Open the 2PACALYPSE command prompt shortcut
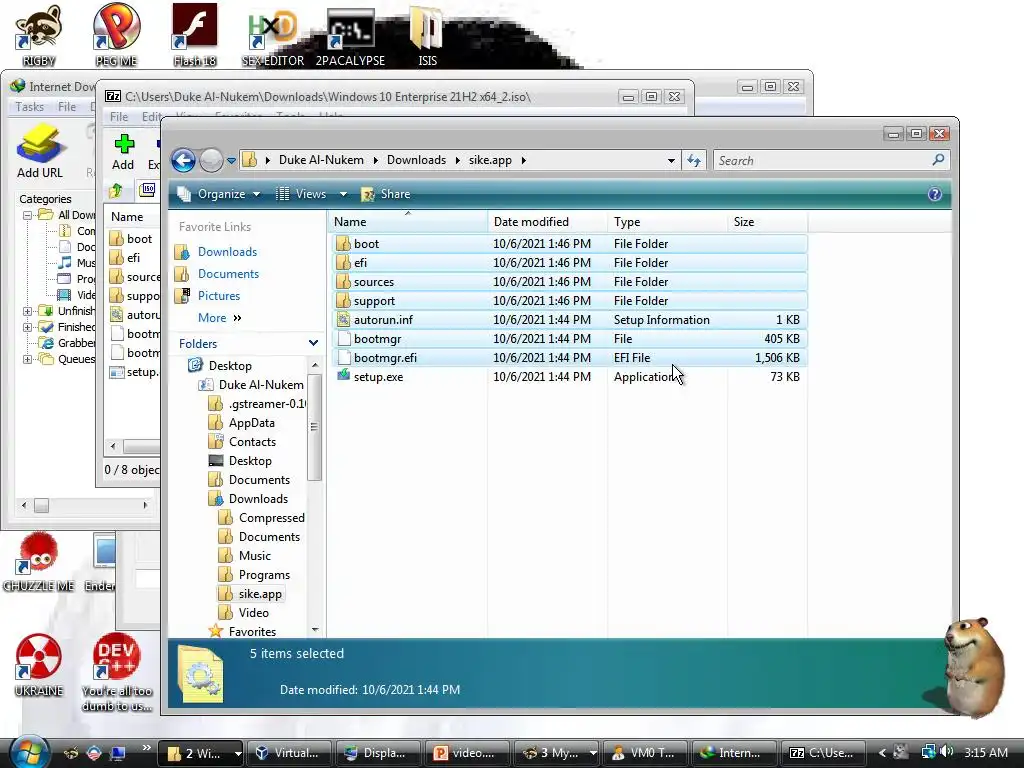Viewport: 1024px width, 768px height. pos(351,36)
